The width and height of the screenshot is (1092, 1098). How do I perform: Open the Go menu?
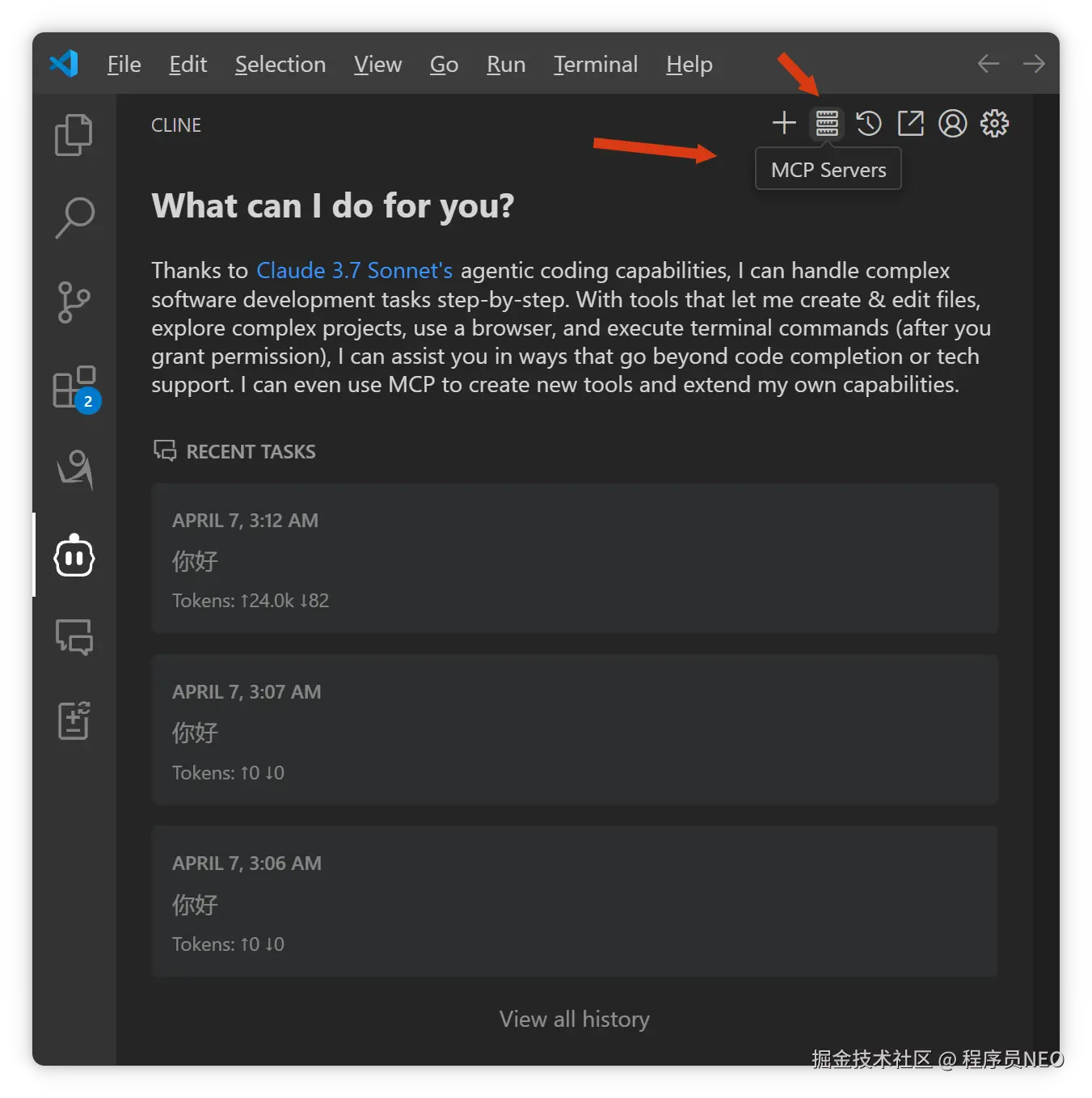click(x=444, y=65)
